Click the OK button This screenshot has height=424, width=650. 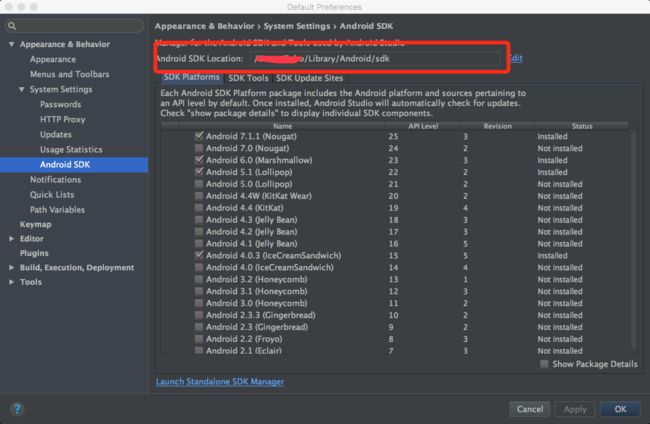(620, 409)
